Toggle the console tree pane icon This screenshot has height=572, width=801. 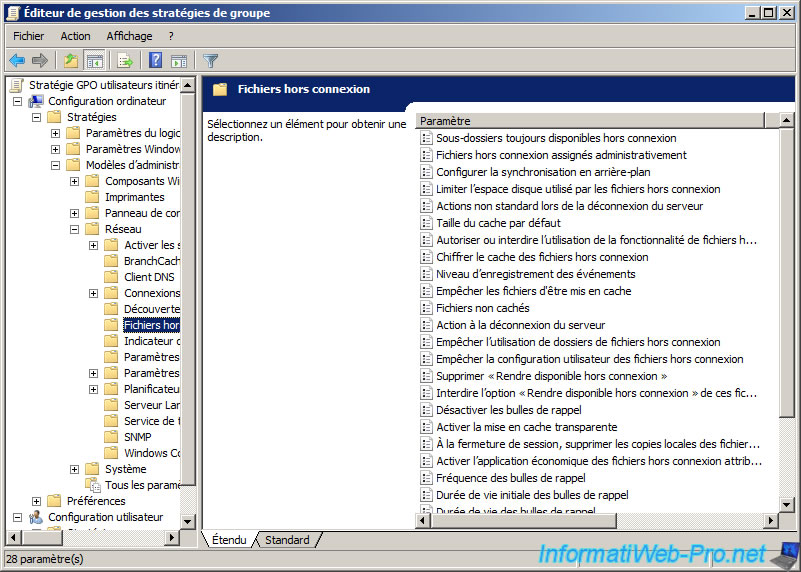tap(95, 61)
